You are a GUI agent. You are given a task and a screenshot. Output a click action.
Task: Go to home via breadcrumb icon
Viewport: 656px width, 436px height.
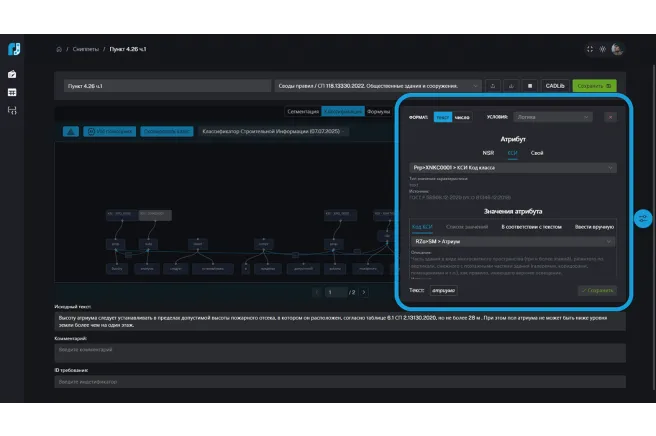coord(59,49)
